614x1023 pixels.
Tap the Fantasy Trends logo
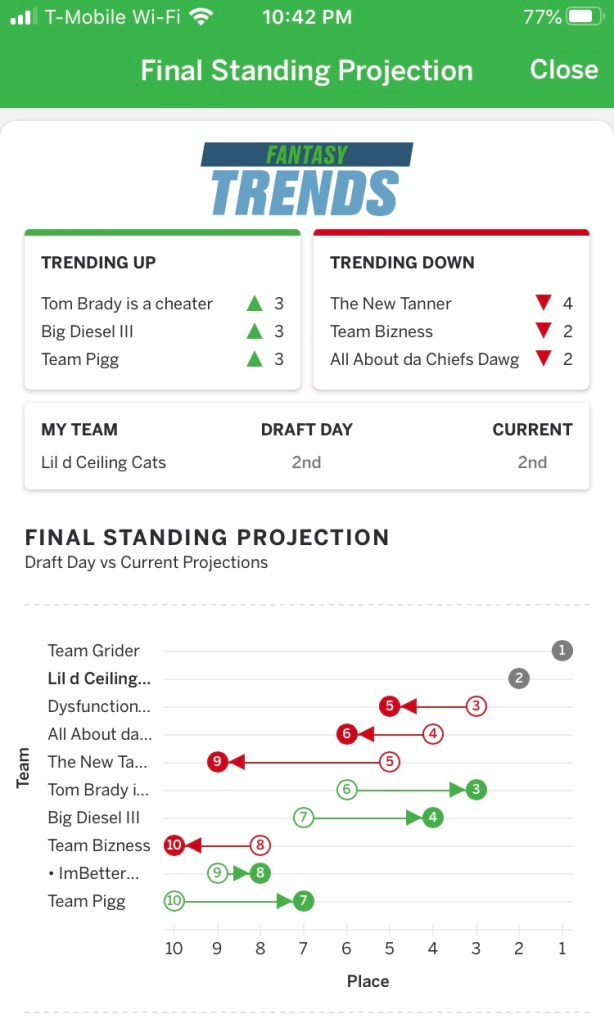pyautogui.click(x=306, y=180)
